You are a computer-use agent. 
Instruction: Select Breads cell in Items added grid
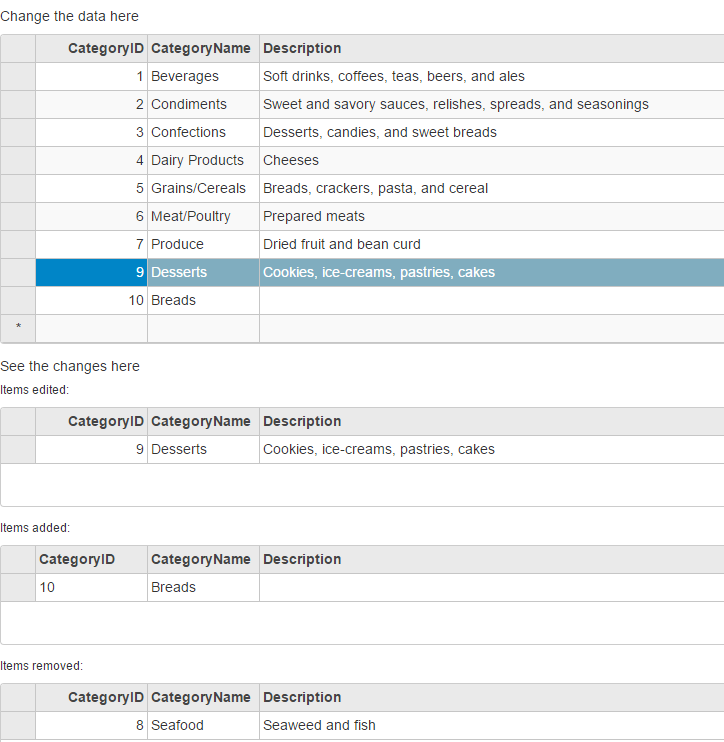(203, 587)
